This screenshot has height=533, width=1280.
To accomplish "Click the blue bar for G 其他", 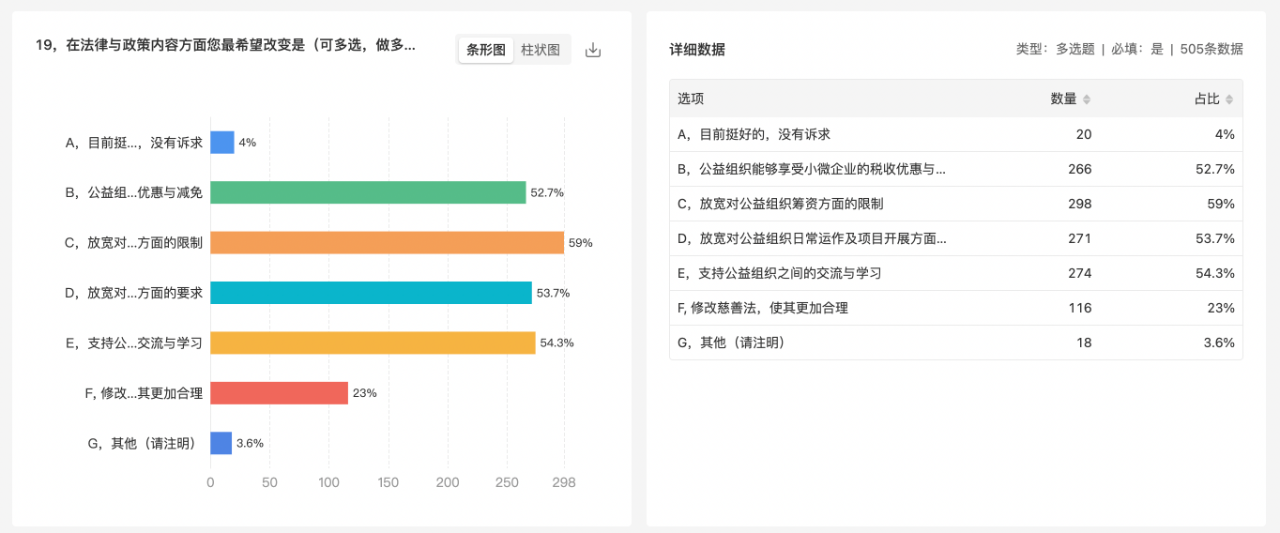I will (x=221, y=442).
